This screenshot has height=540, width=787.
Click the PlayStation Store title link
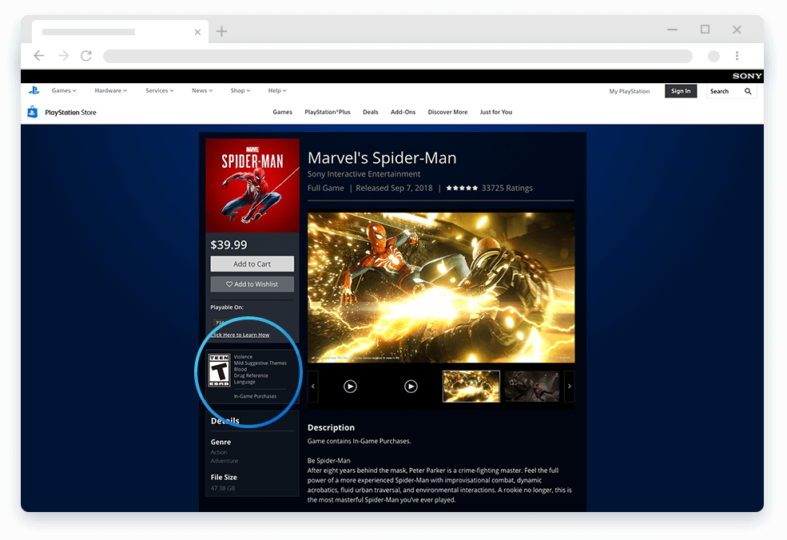[x=70, y=112]
